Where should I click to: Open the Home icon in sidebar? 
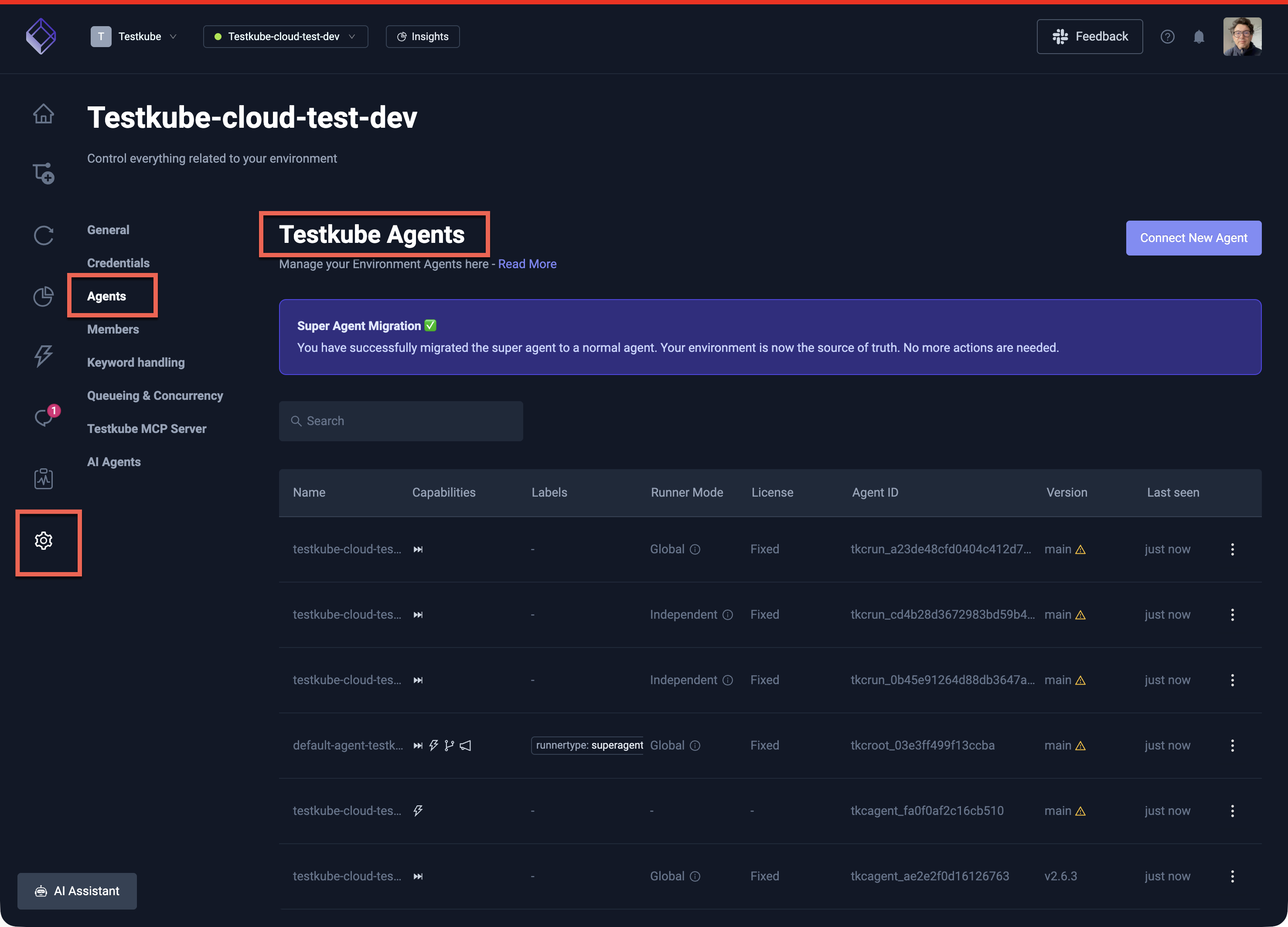click(x=43, y=114)
